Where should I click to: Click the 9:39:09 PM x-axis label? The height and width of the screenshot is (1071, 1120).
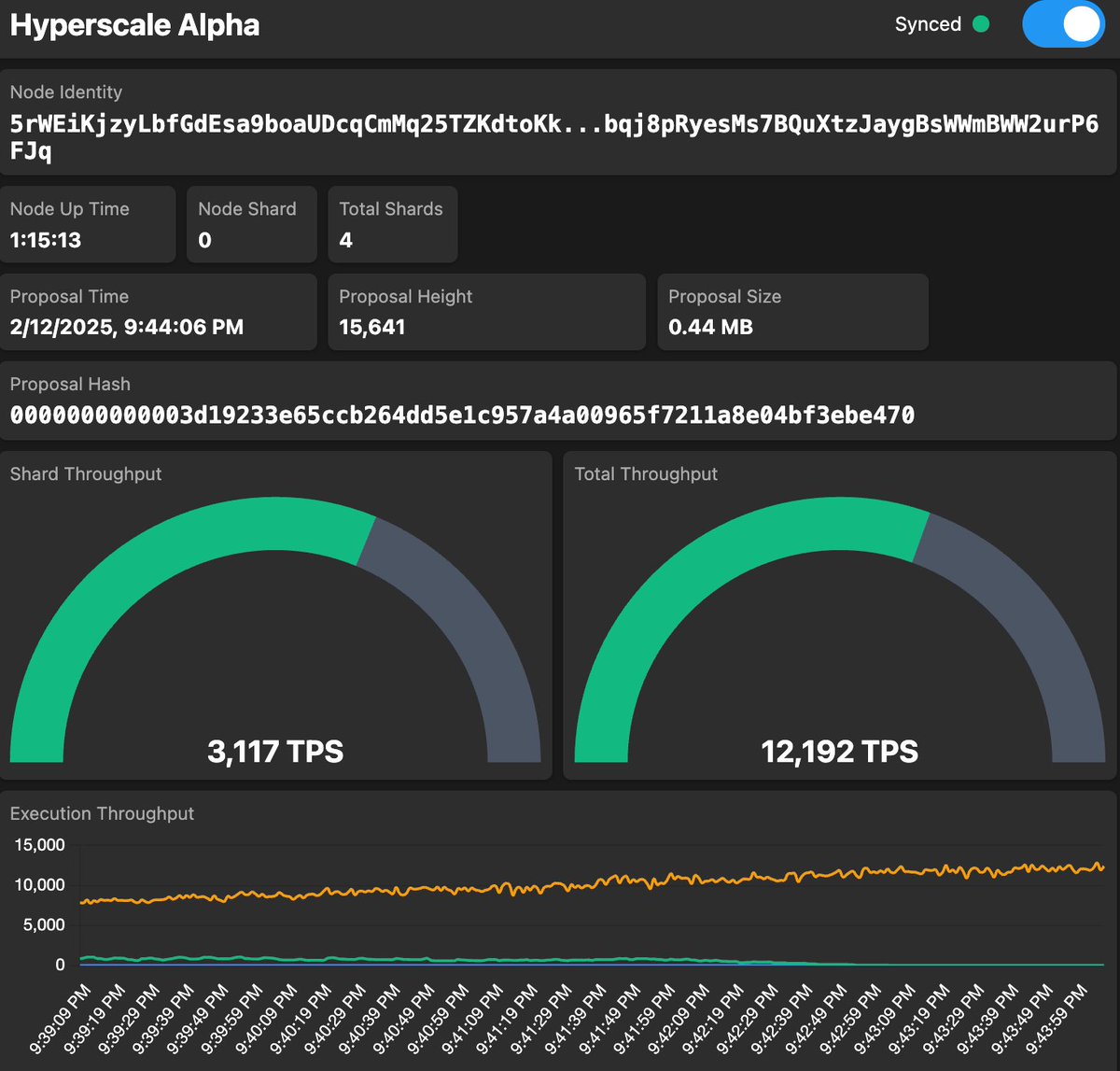coord(62,1018)
